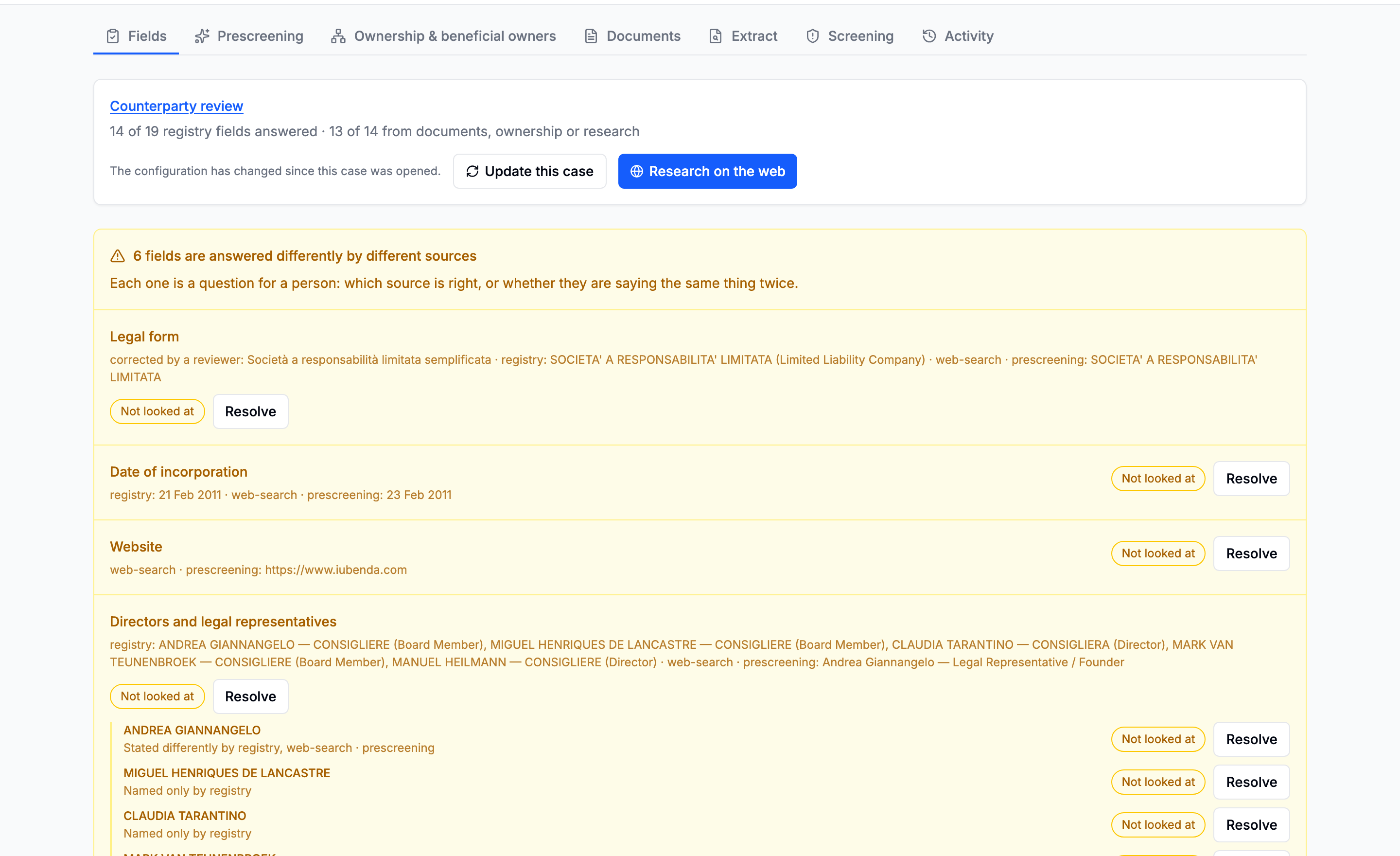Click '14 of 19 registry fields answered' summary

pos(213,131)
